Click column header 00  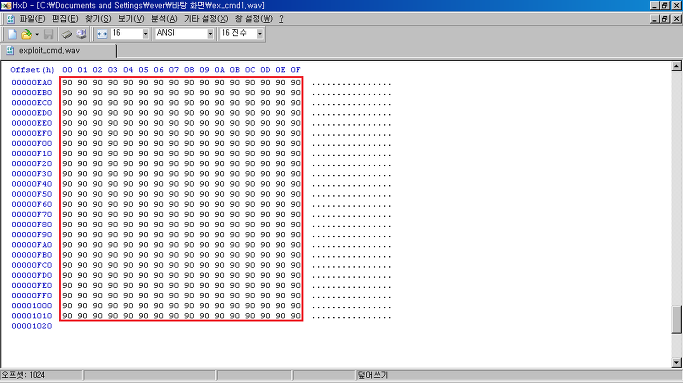point(67,70)
